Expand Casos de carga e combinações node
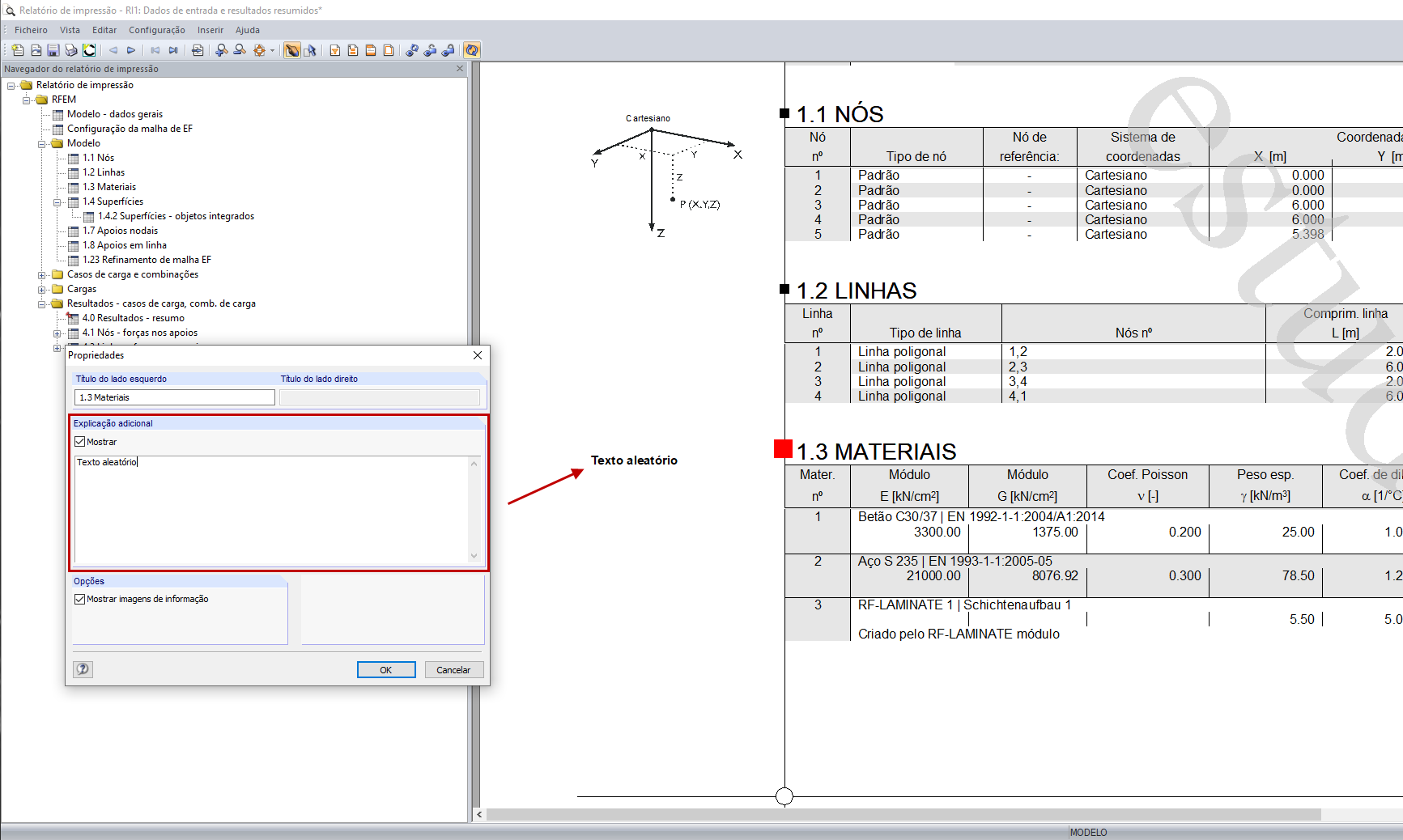1403x840 pixels. point(42,275)
